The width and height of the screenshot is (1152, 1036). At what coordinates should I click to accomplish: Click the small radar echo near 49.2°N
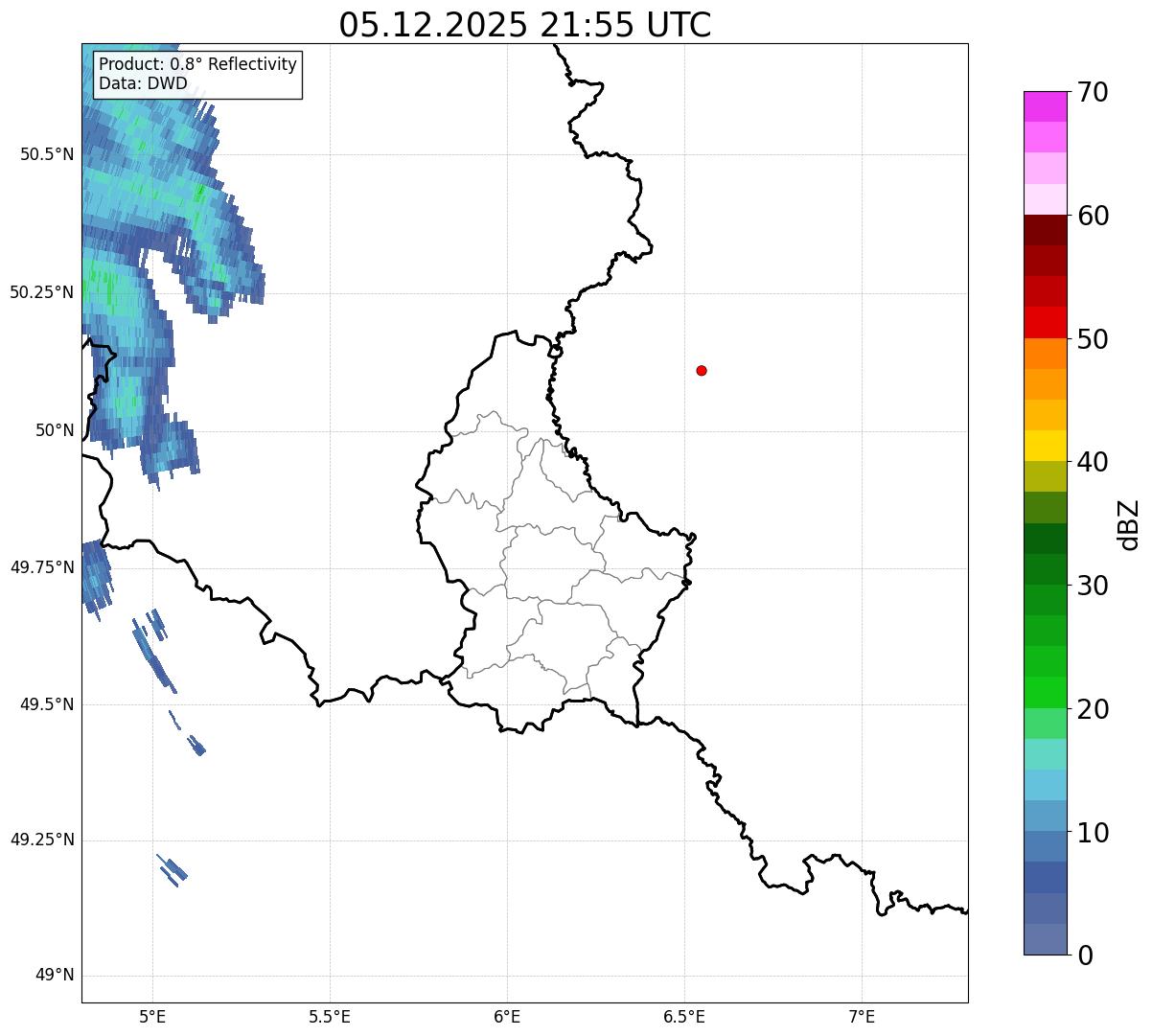coord(173,870)
